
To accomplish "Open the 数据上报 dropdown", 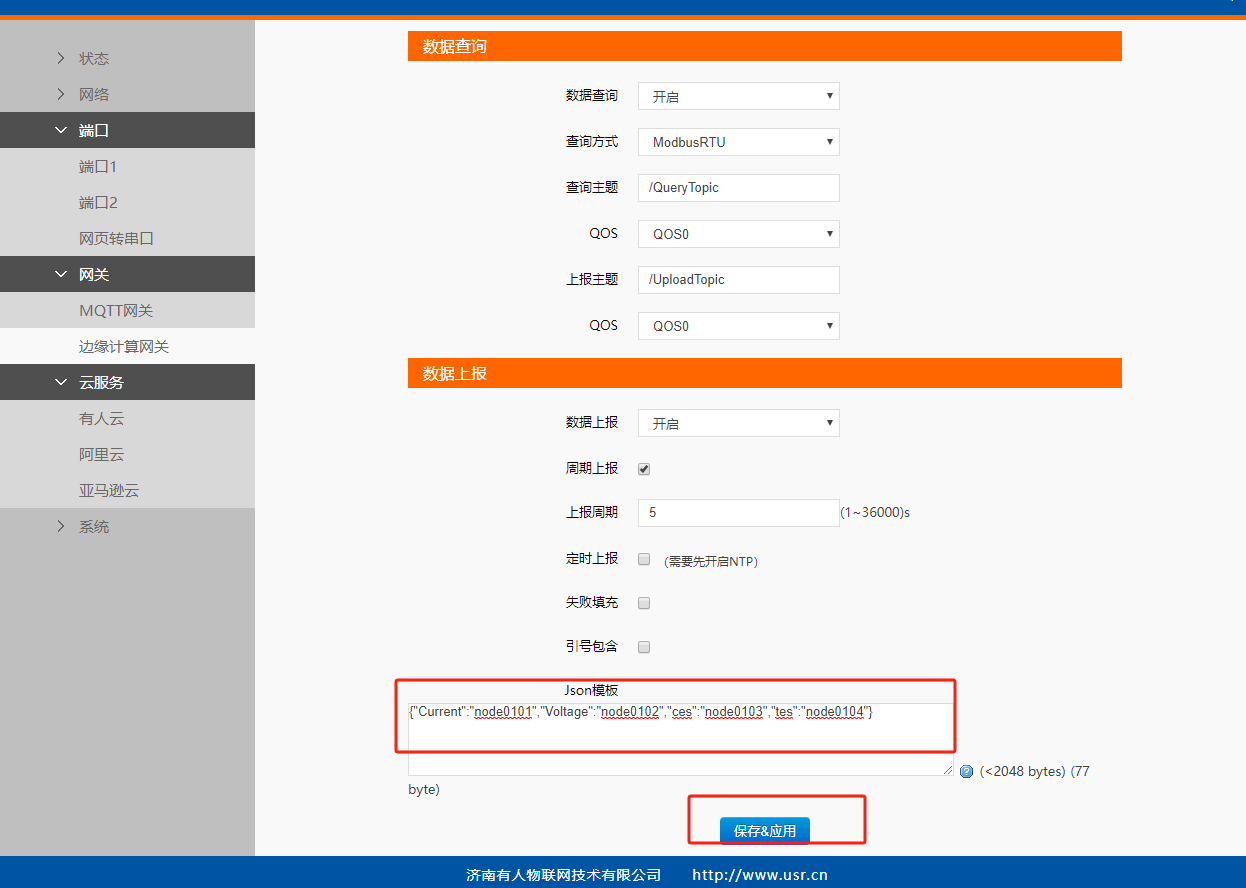I will coord(738,423).
